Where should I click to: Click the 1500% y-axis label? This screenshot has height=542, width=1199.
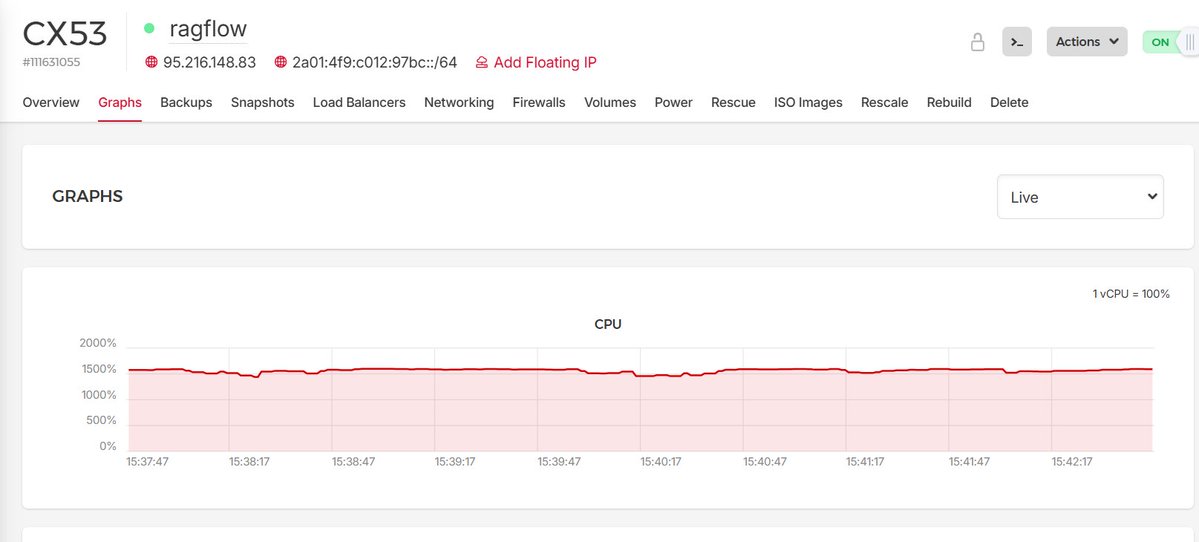pyautogui.click(x=99, y=369)
